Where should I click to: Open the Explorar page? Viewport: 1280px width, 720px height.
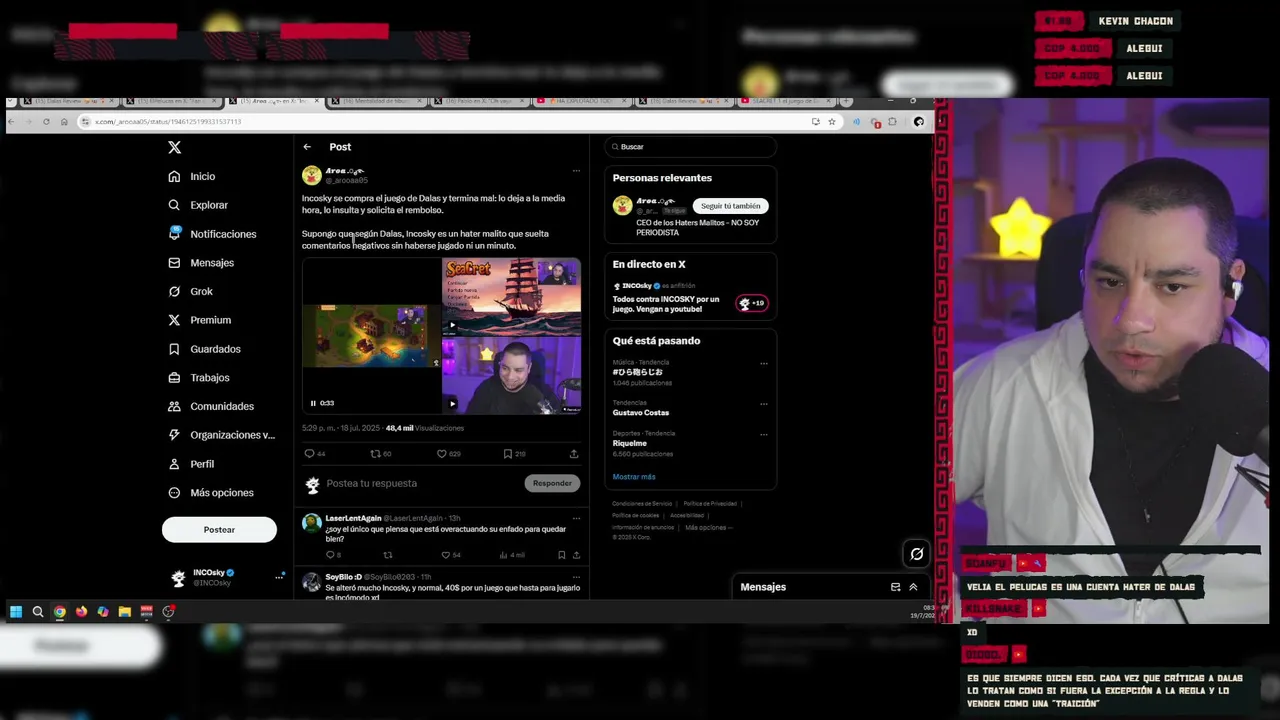pyautogui.click(x=198, y=205)
